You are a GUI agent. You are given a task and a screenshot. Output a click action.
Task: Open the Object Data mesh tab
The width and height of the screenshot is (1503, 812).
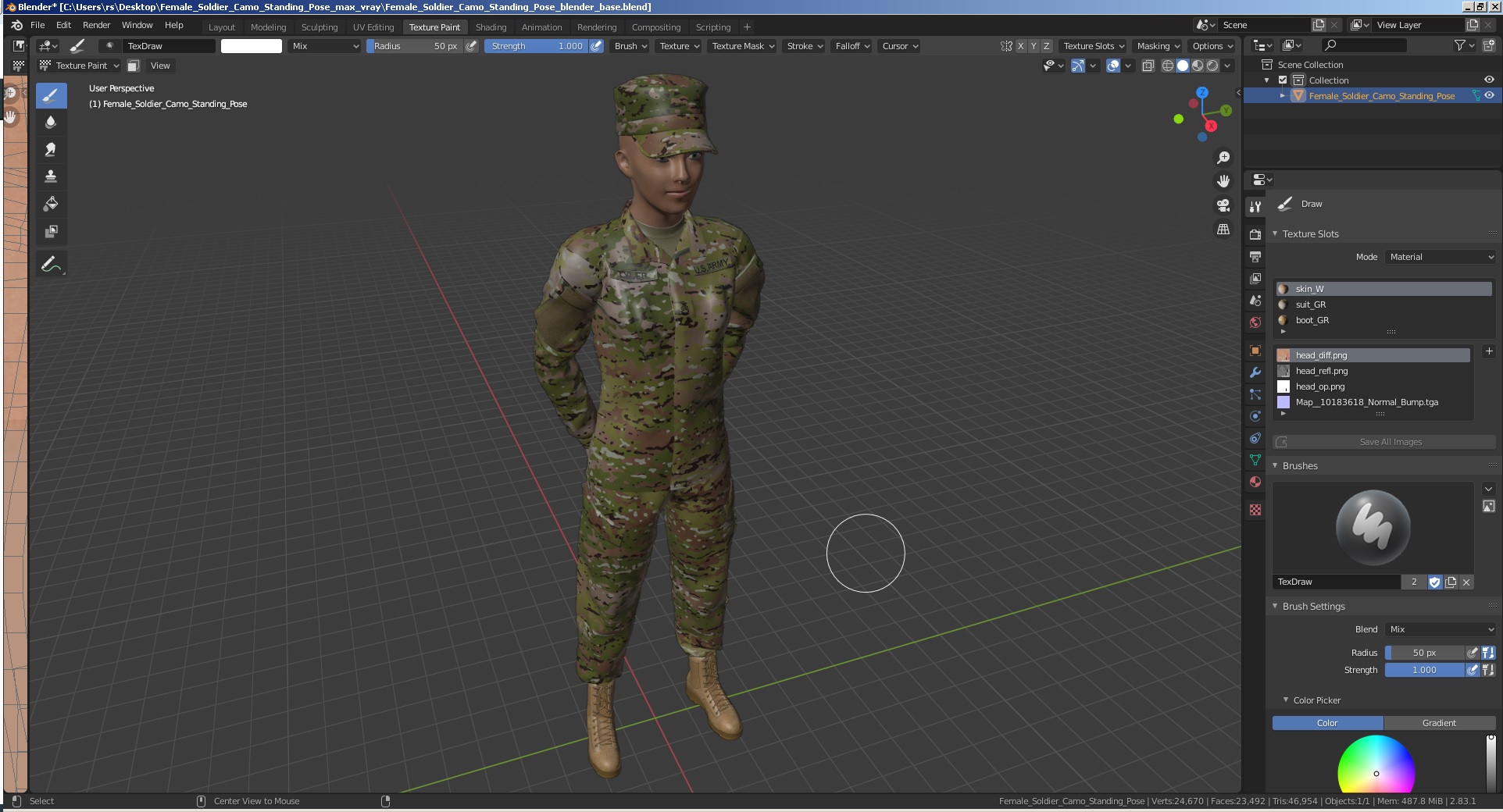pyautogui.click(x=1255, y=460)
